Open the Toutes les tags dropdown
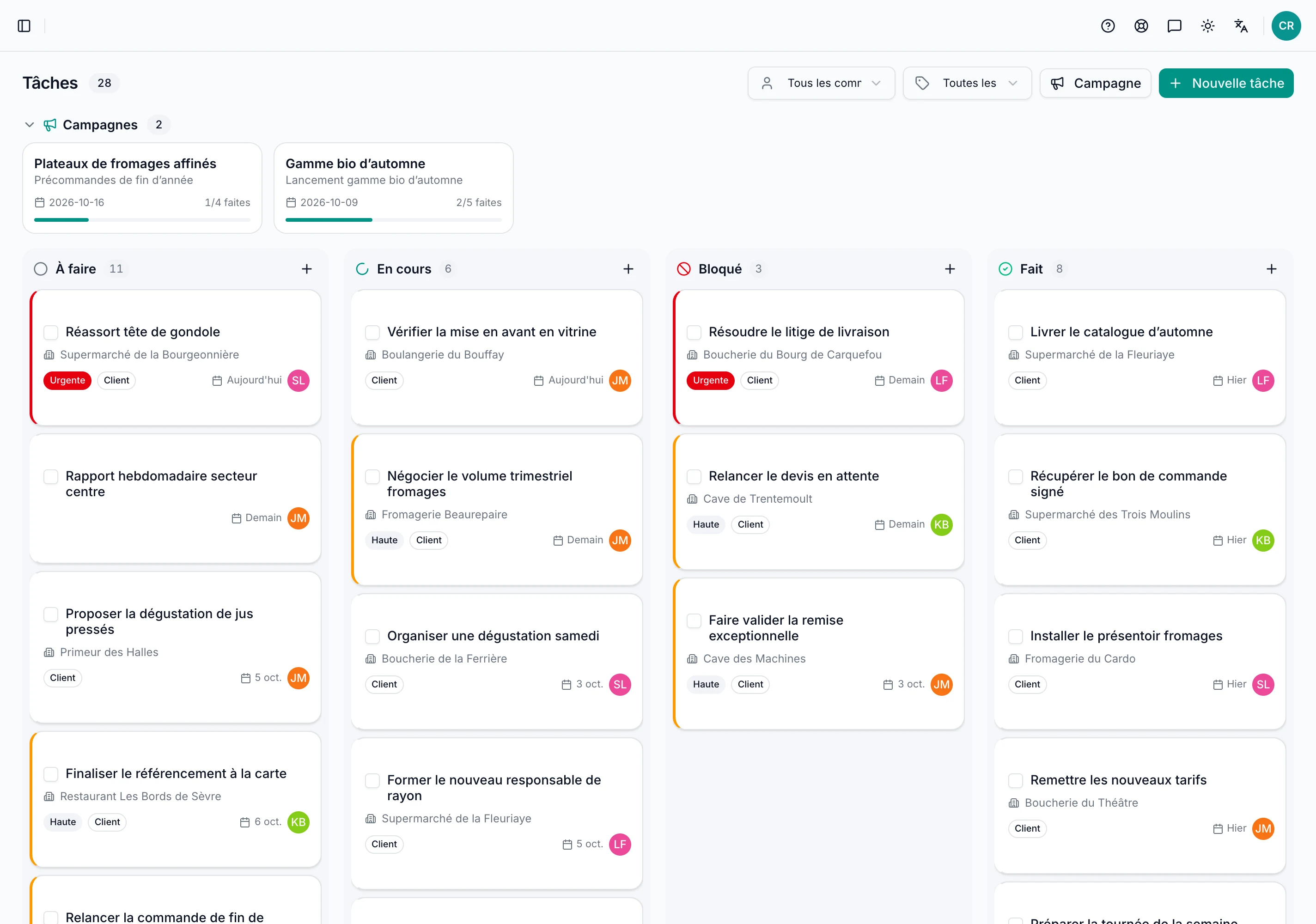 pyautogui.click(x=967, y=83)
